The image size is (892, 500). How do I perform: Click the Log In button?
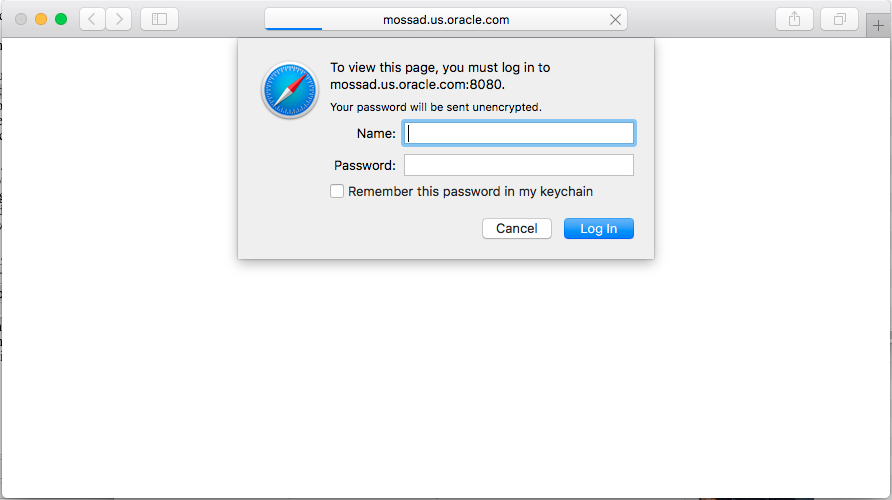(x=598, y=229)
